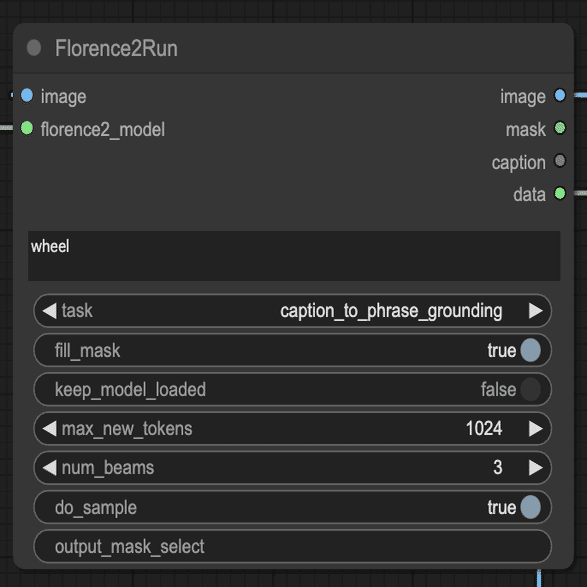Screen dimensions: 587x587
Task: Click the wheel prompt text box
Action: click(x=294, y=256)
